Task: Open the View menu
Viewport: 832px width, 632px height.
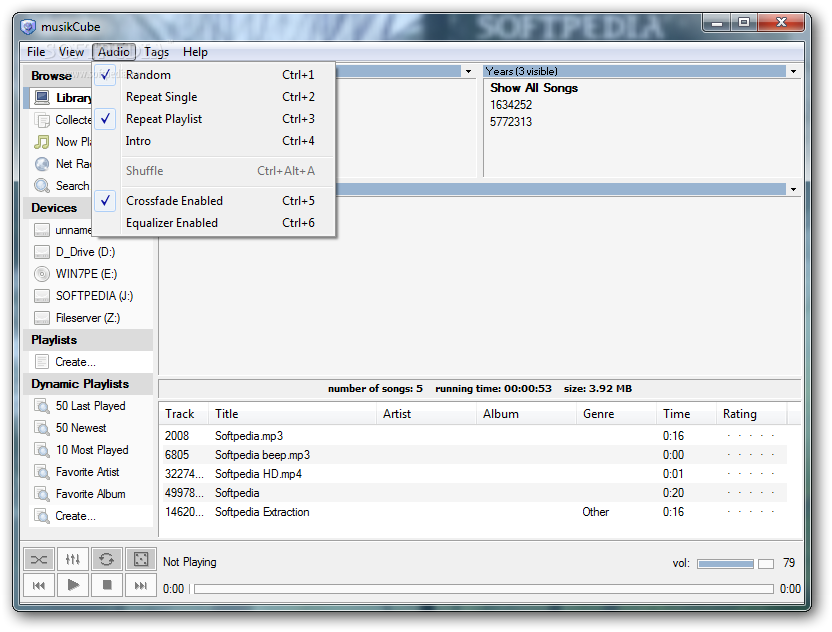Action: (x=71, y=52)
